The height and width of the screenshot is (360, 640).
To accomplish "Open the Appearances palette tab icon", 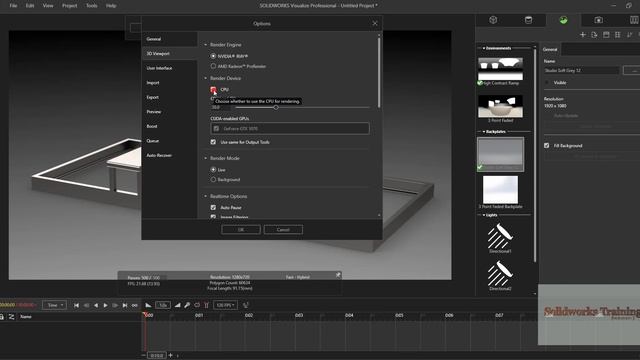I will tap(528, 20).
